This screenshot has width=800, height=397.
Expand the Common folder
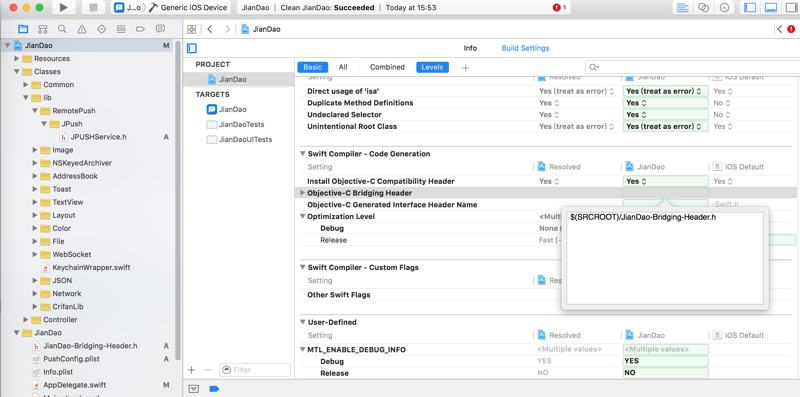pyautogui.click(x=26, y=85)
